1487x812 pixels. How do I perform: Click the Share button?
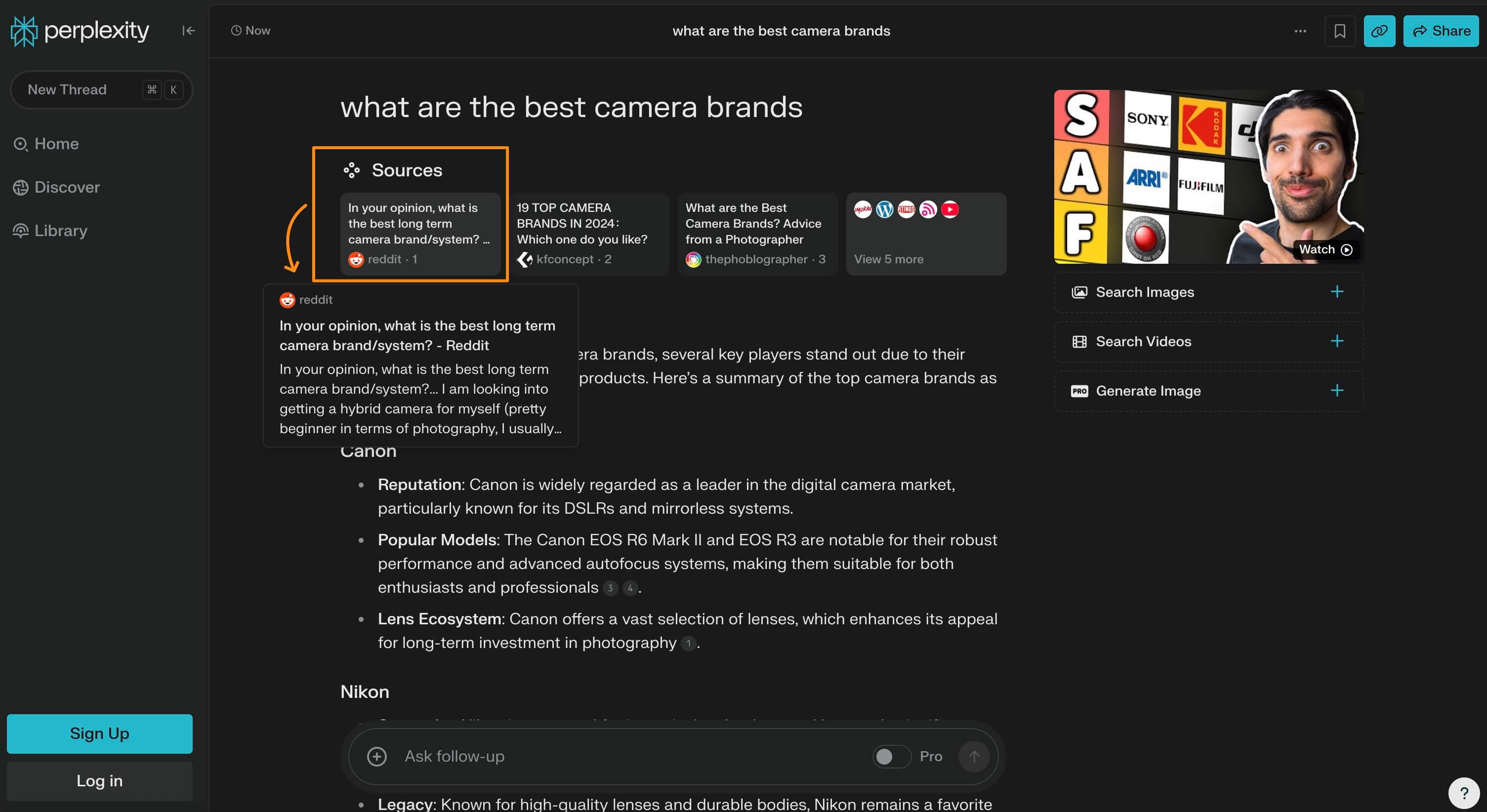[x=1440, y=31]
